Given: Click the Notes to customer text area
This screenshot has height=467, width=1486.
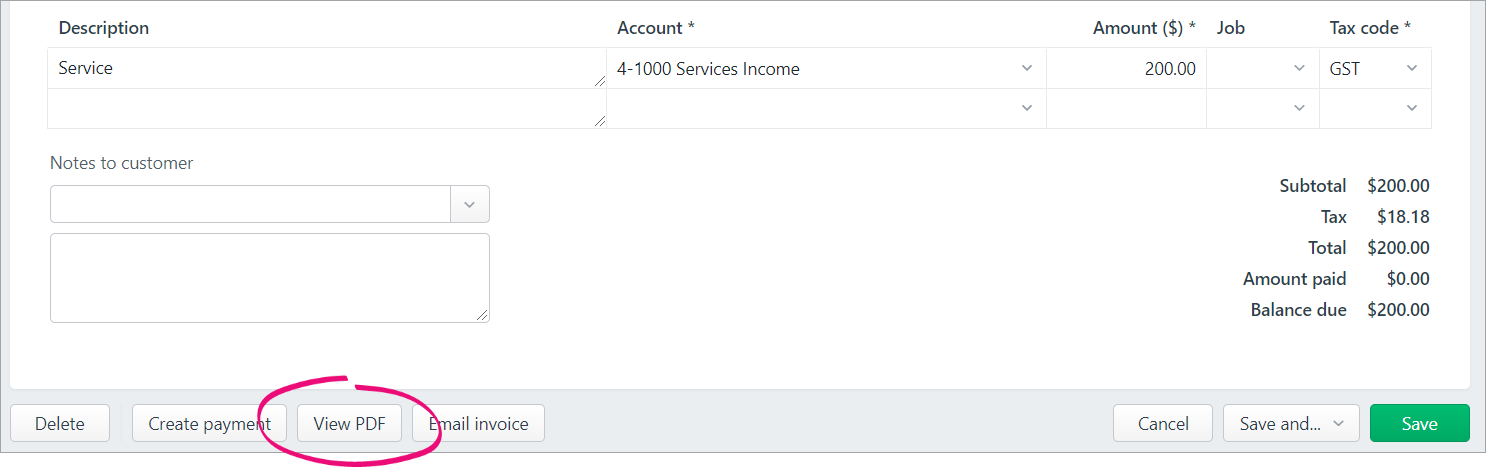Looking at the screenshot, I should [269, 277].
